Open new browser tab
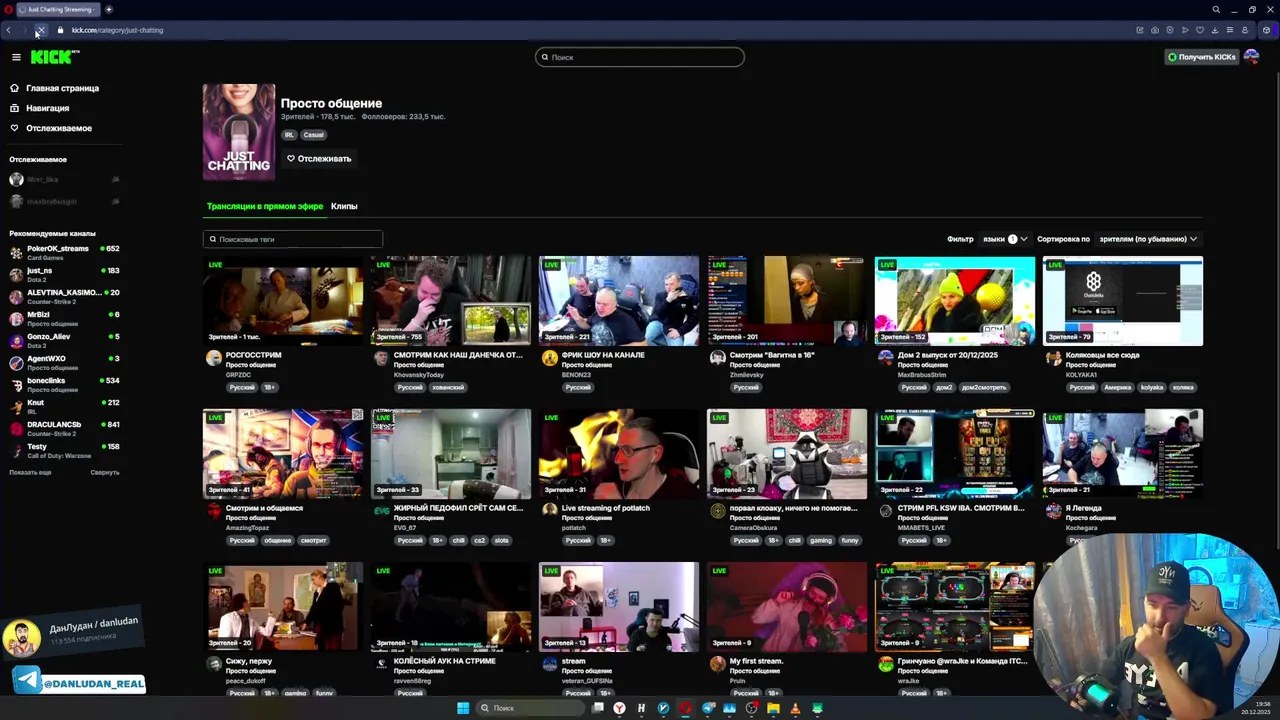 109,9
